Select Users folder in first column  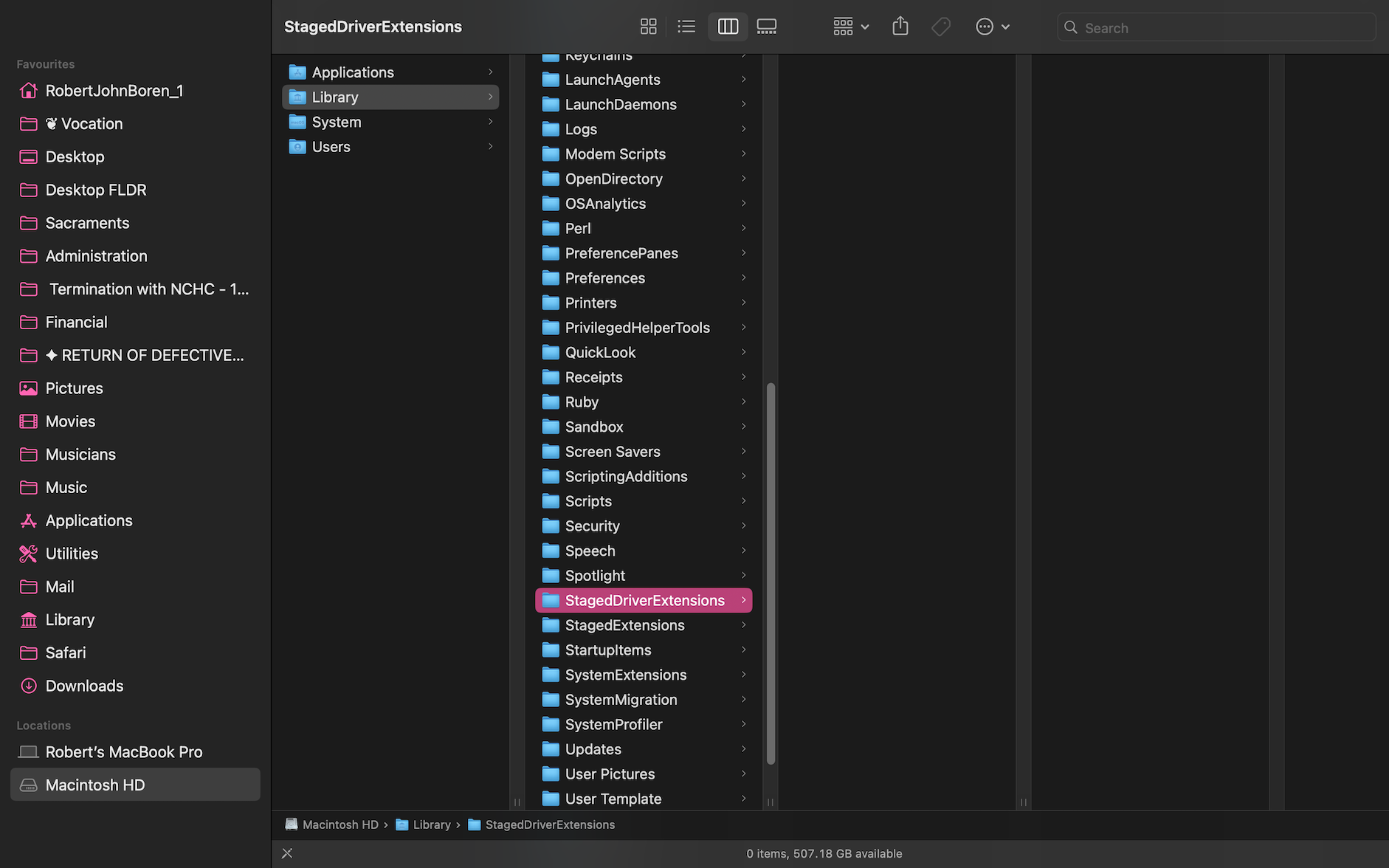(390, 147)
